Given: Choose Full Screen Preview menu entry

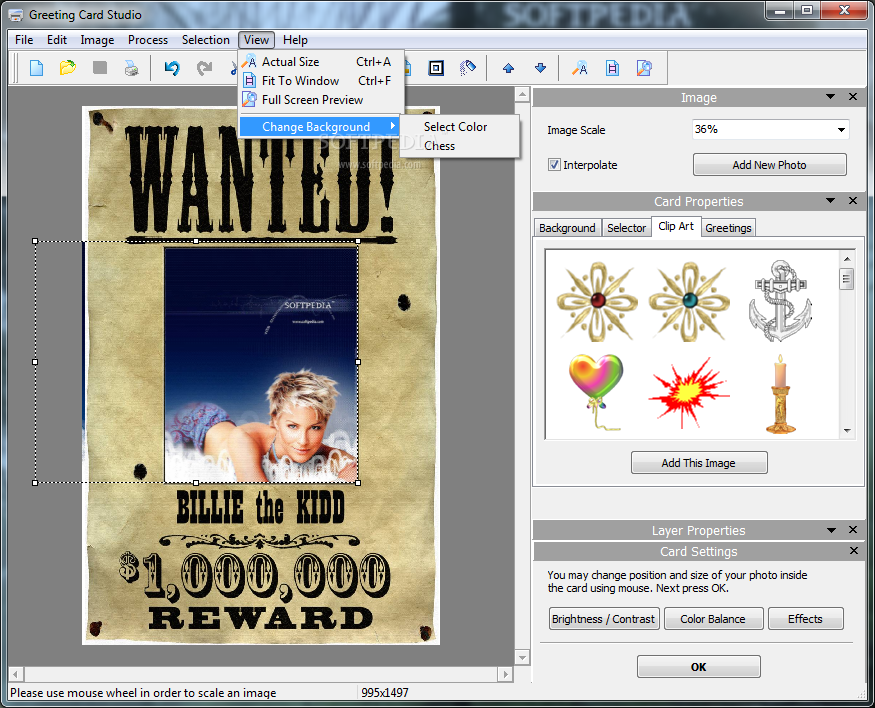Looking at the screenshot, I should tap(321, 100).
